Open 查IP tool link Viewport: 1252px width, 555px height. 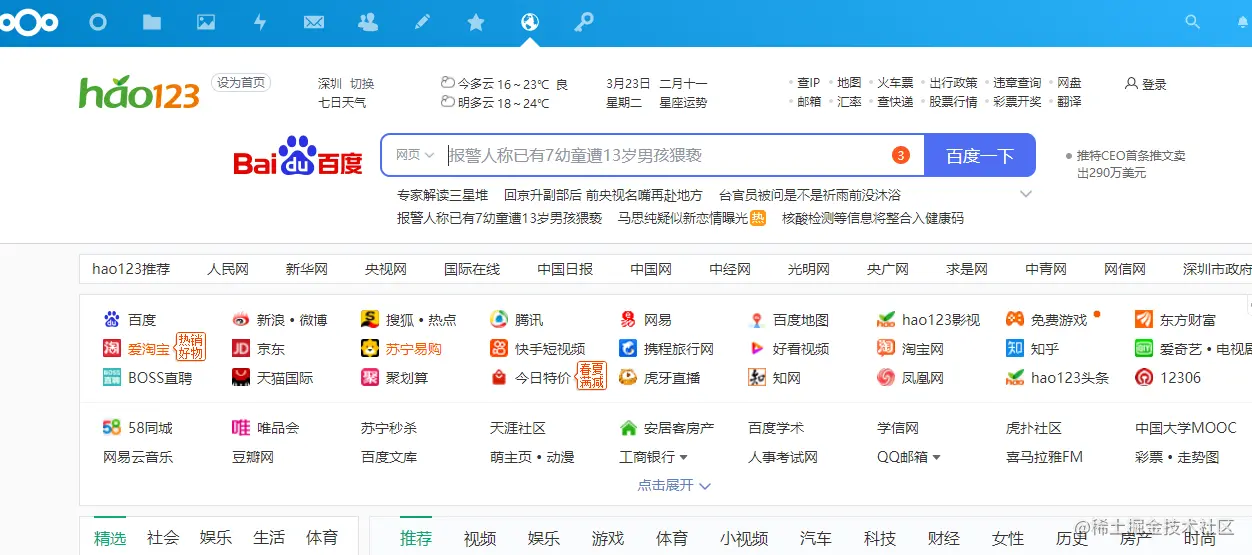tap(808, 83)
